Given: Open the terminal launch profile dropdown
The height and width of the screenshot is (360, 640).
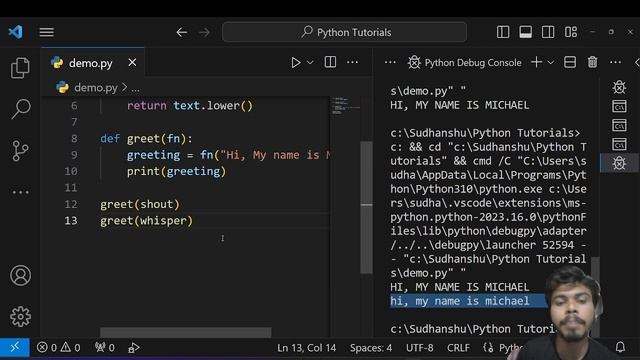Looking at the screenshot, I should (551, 62).
